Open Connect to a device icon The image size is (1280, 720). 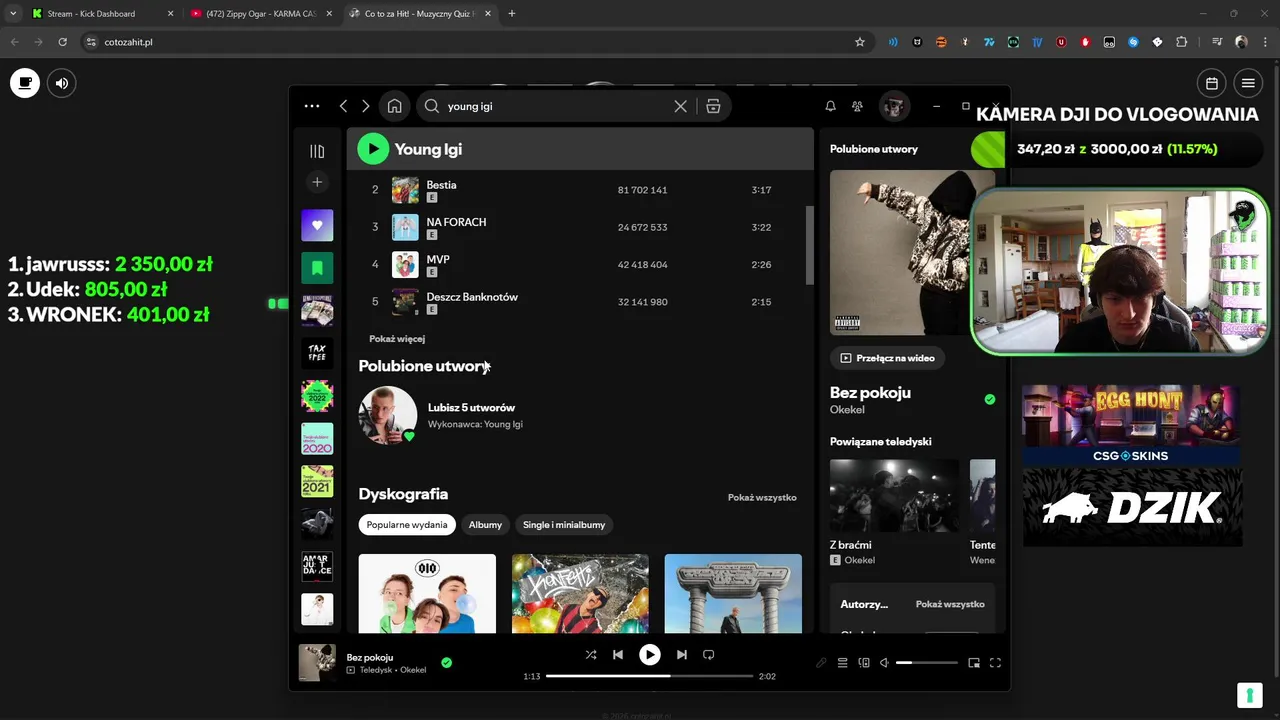tap(864, 663)
